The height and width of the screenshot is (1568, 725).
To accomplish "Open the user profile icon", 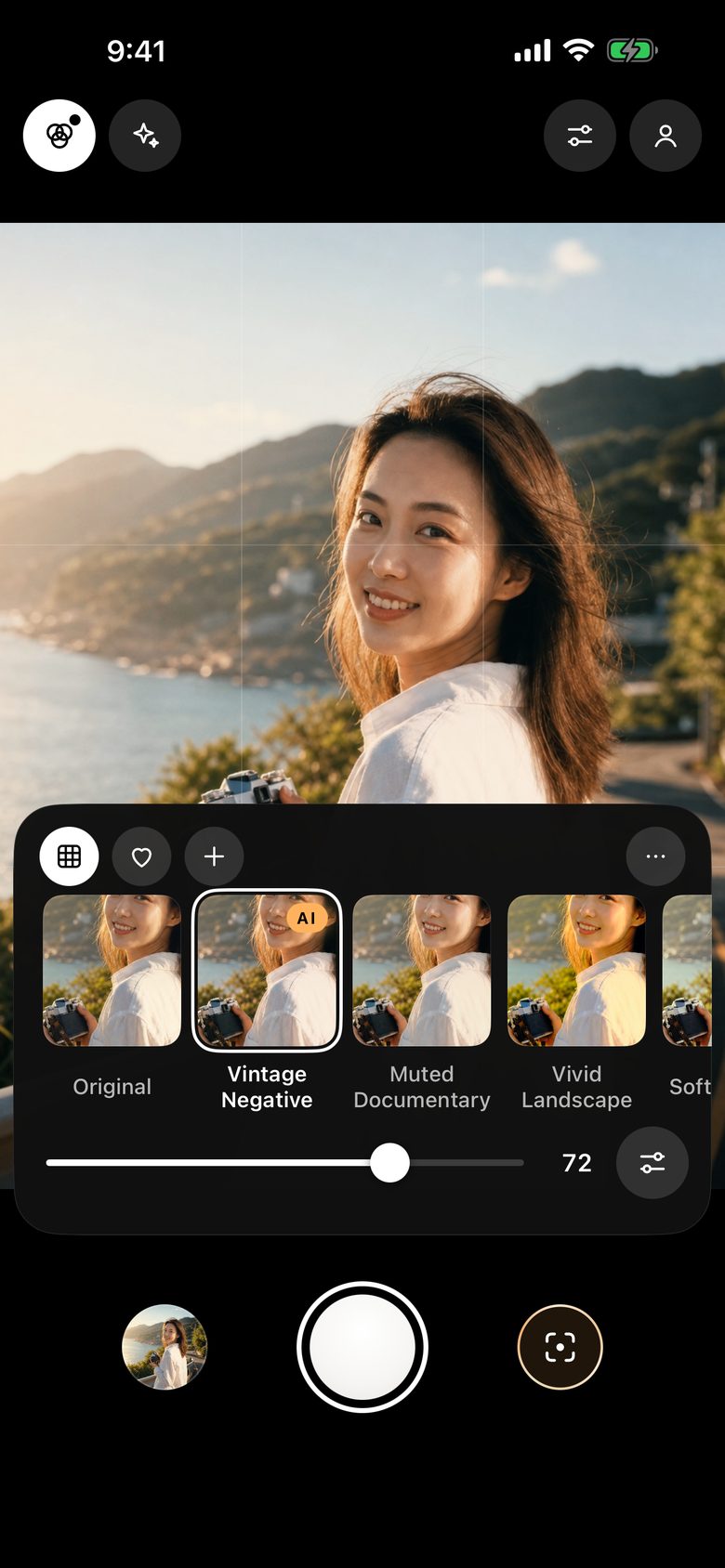I will click(x=666, y=136).
